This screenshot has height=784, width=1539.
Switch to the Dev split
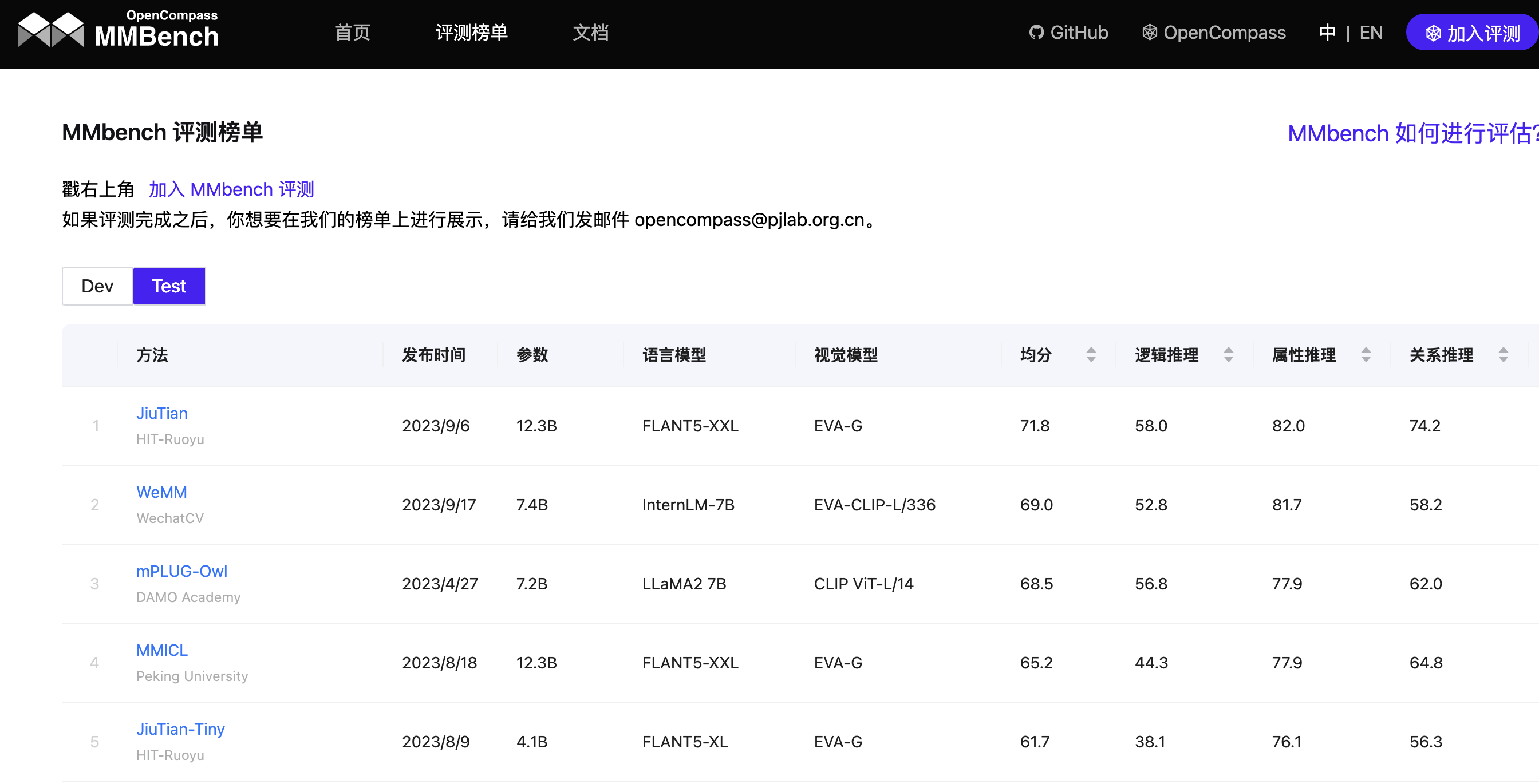pyautogui.click(x=97, y=286)
